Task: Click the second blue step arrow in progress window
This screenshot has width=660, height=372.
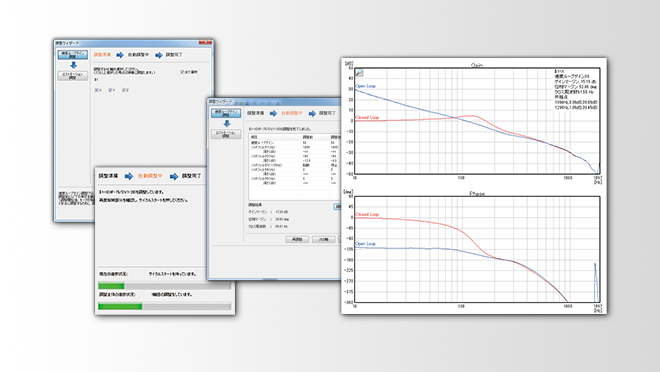Action: point(173,176)
